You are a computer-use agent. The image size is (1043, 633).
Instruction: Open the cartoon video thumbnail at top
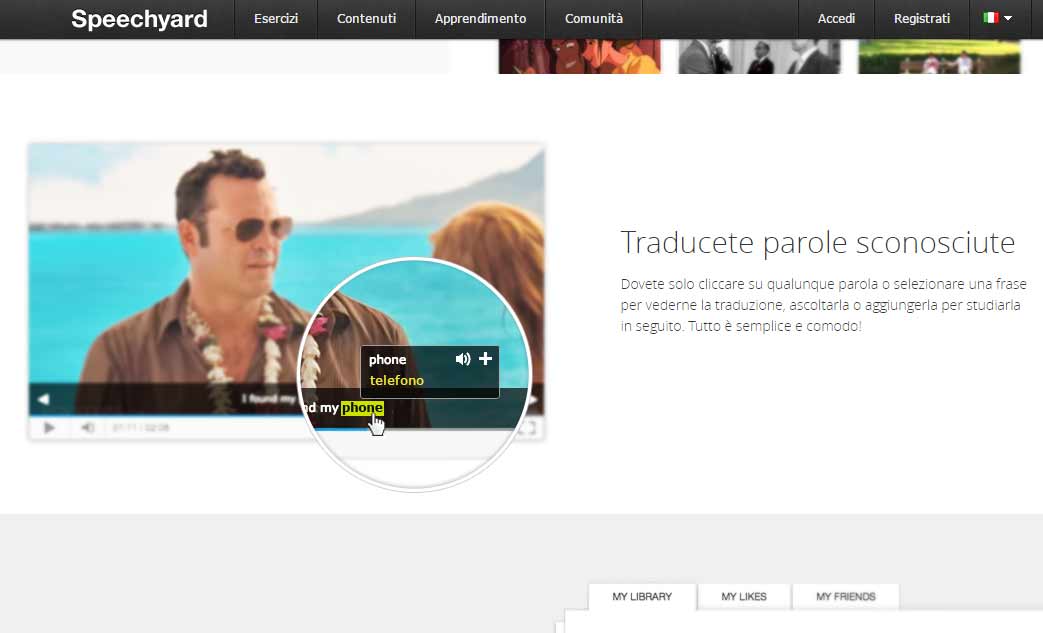click(579, 57)
